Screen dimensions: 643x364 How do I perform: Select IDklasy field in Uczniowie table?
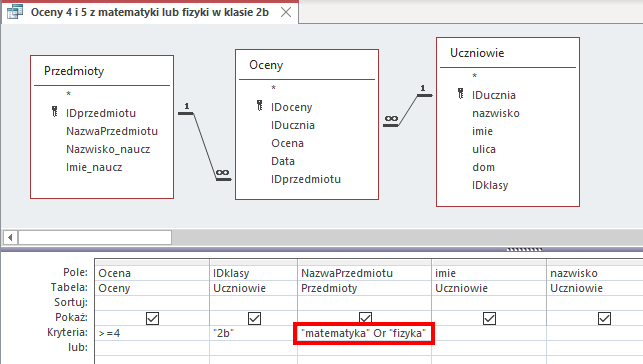[490, 185]
